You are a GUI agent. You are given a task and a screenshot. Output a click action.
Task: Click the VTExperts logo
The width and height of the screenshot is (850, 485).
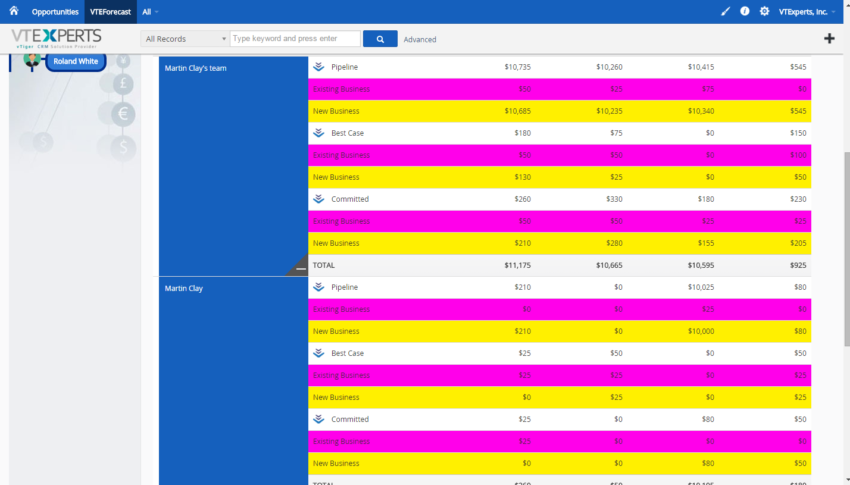(x=56, y=38)
